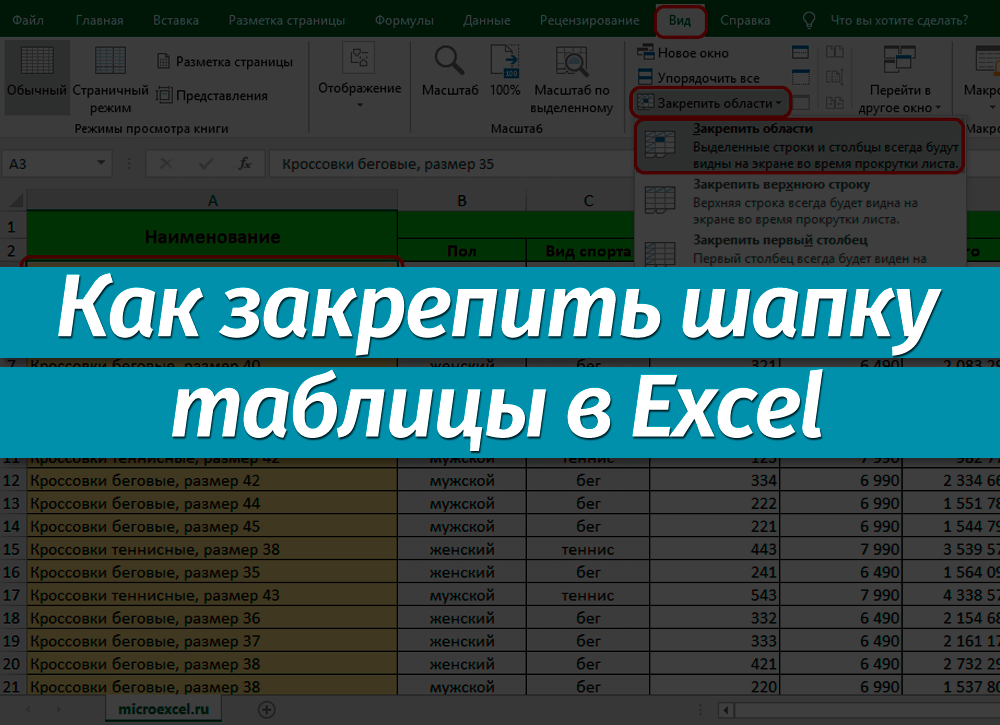Open a Новое окно
1000x725 pixels.
coord(683,53)
